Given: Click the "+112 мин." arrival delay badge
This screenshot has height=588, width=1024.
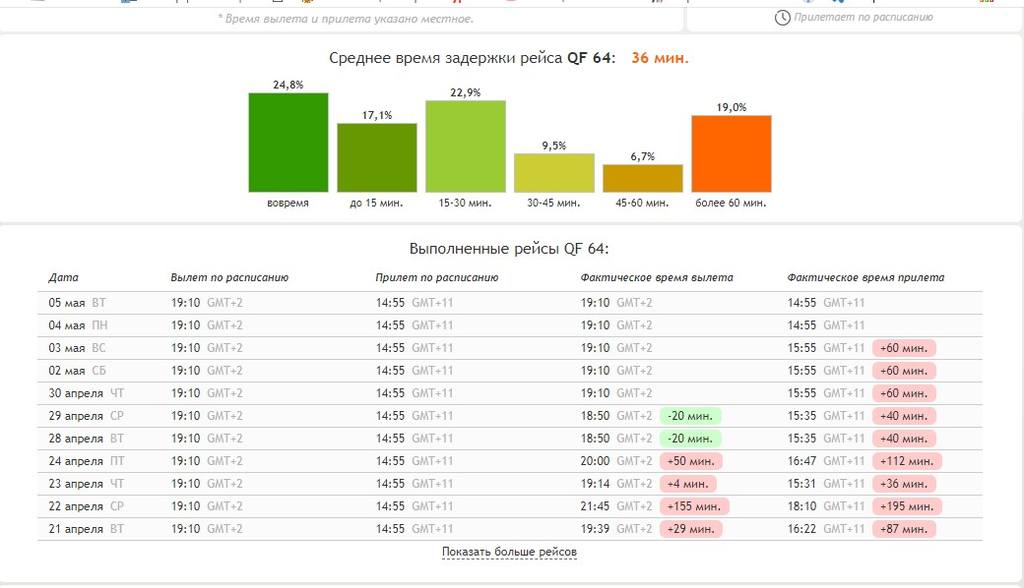Looking at the screenshot, I should (907, 461).
